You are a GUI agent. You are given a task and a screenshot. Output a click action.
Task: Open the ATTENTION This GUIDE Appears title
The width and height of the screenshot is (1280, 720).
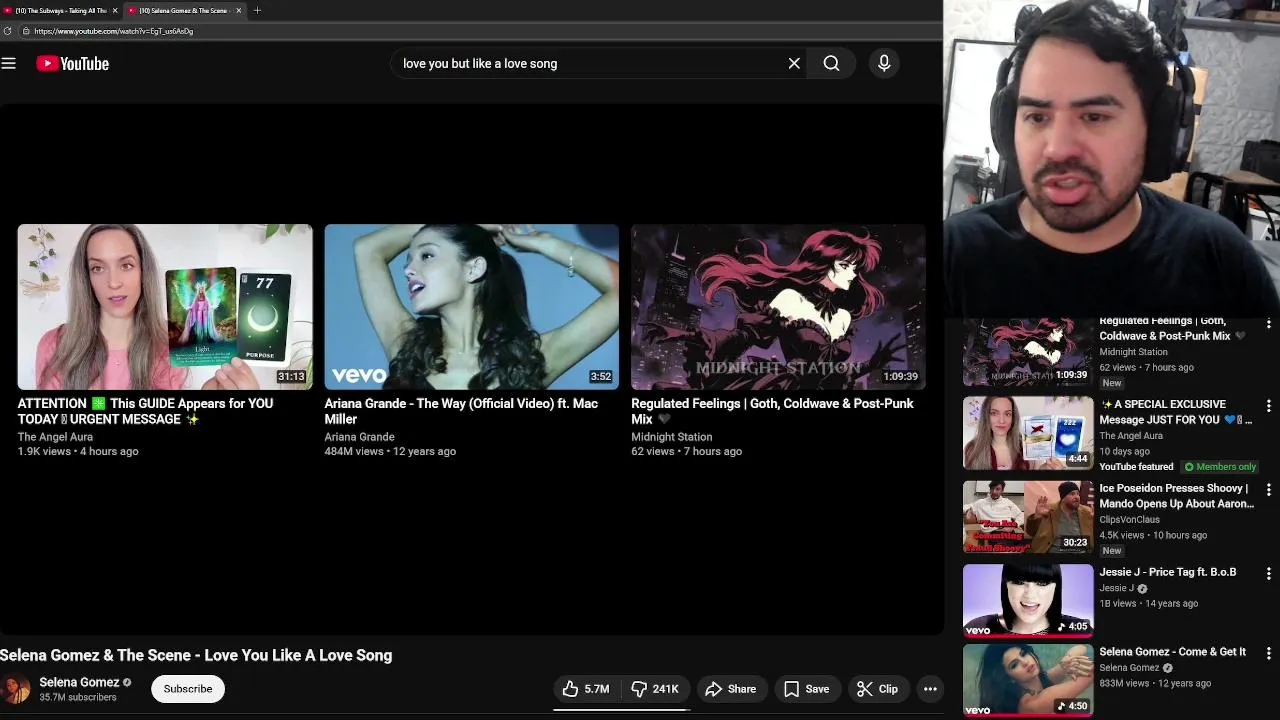145,411
